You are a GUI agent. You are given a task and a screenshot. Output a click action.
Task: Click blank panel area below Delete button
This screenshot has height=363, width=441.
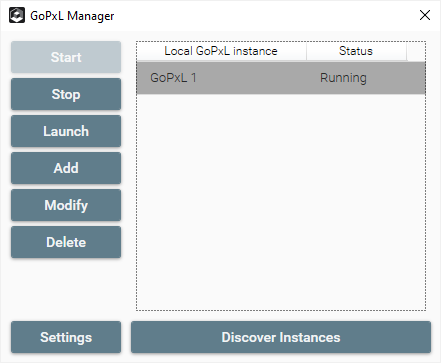tap(66, 288)
